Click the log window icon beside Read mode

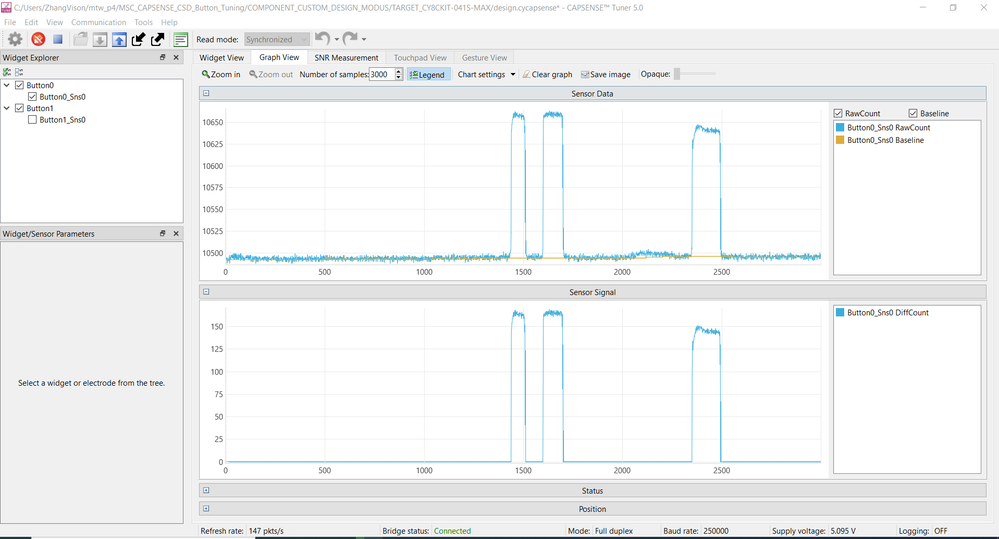(x=181, y=39)
